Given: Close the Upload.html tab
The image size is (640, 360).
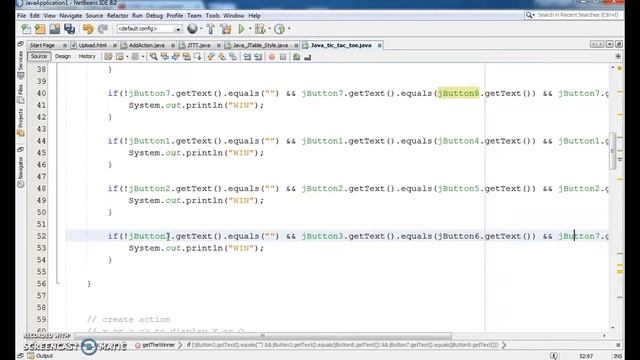Looking at the screenshot, I should click(x=115, y=45).
